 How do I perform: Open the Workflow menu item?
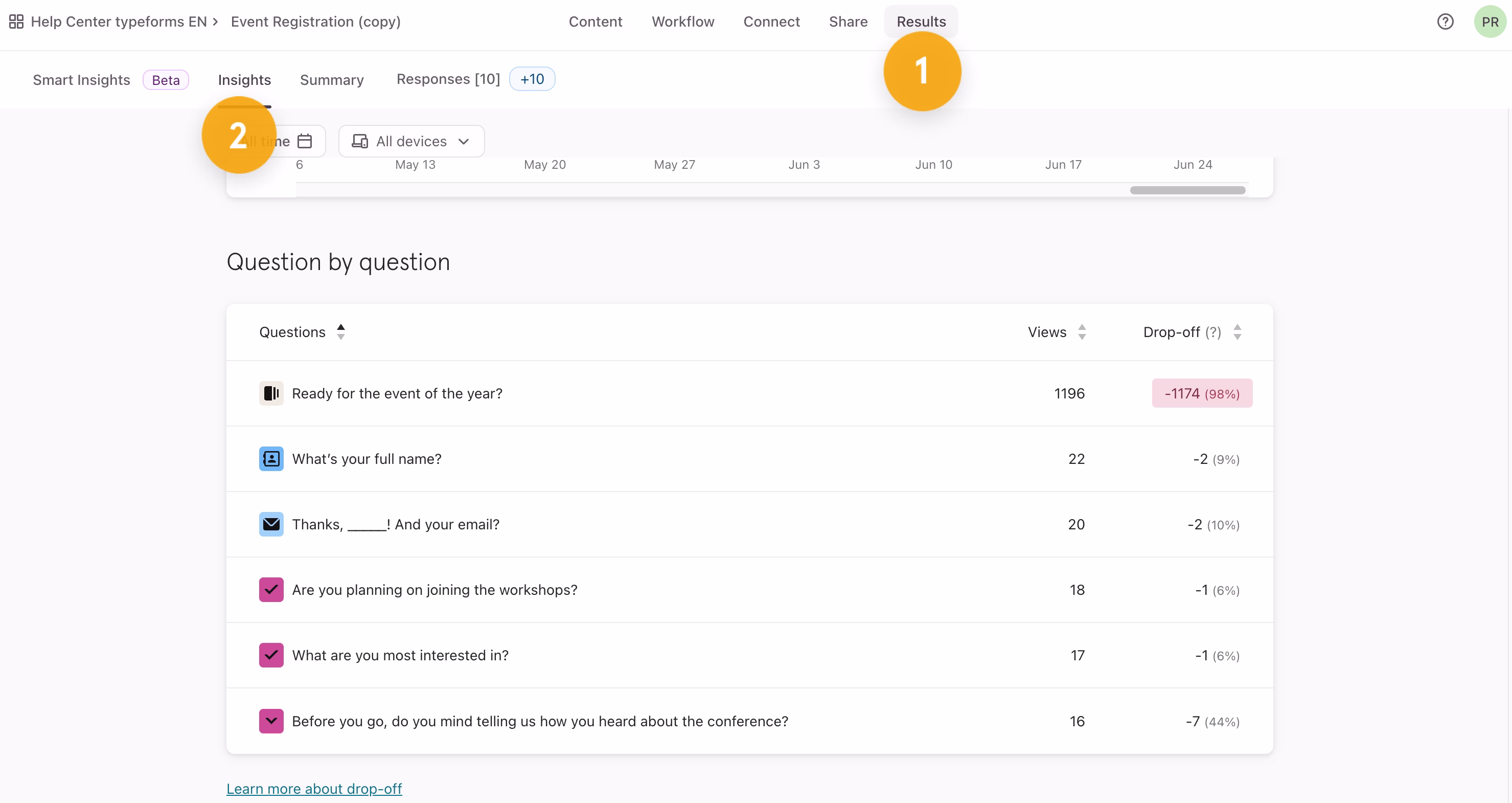click(x=682, y=21)
